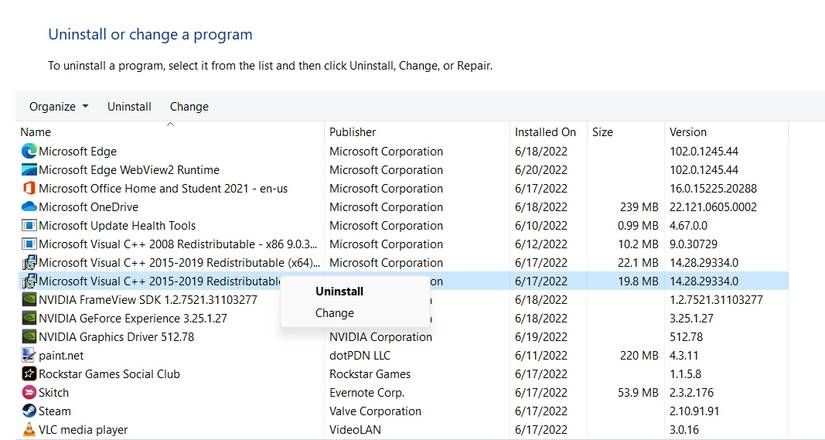This screenshot has height=440, width=825.
Task: Select the VLC media player name
Action: 83,430
